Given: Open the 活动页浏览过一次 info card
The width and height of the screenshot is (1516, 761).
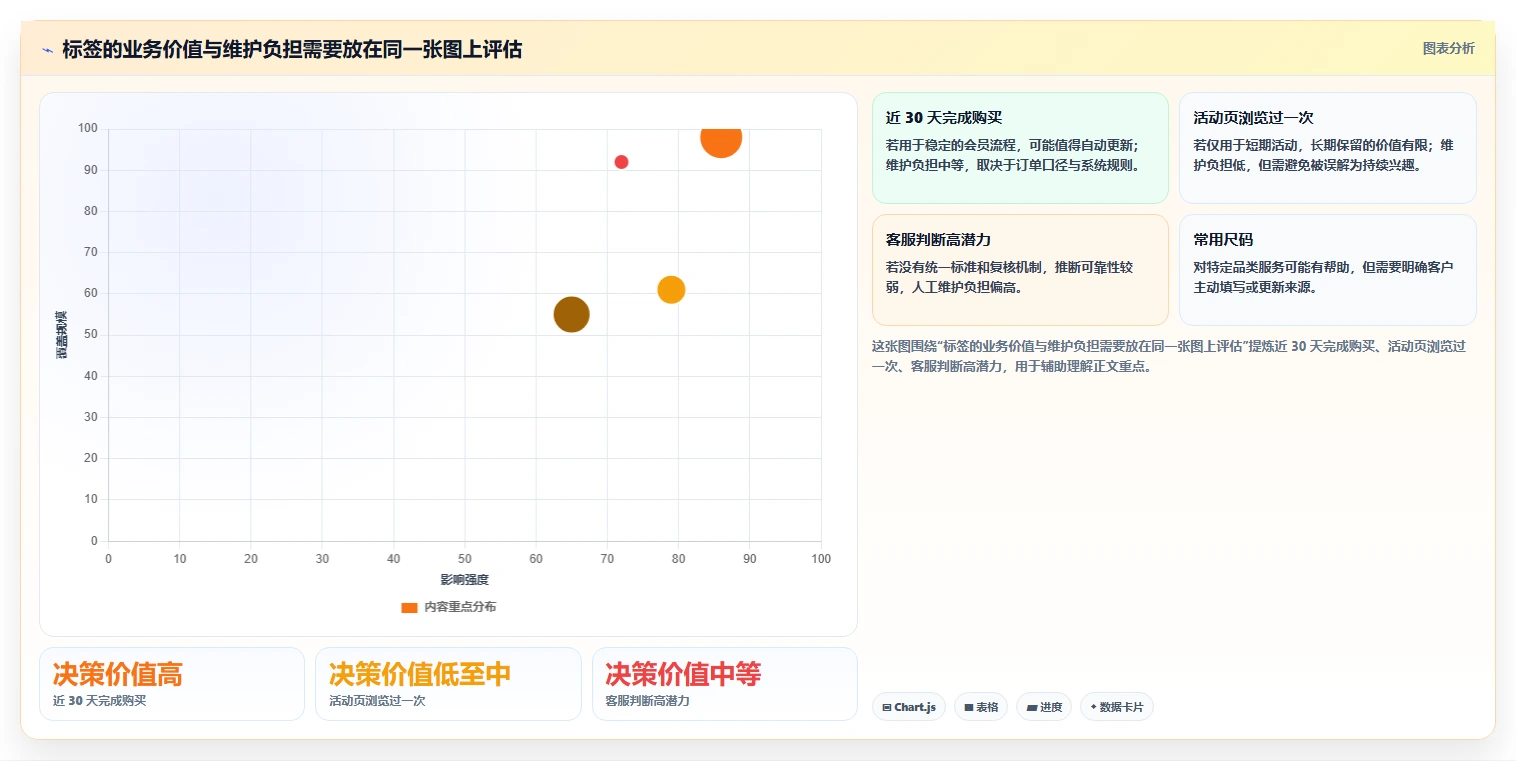Looking at the screenshot, I should (x=1327, y=148).
